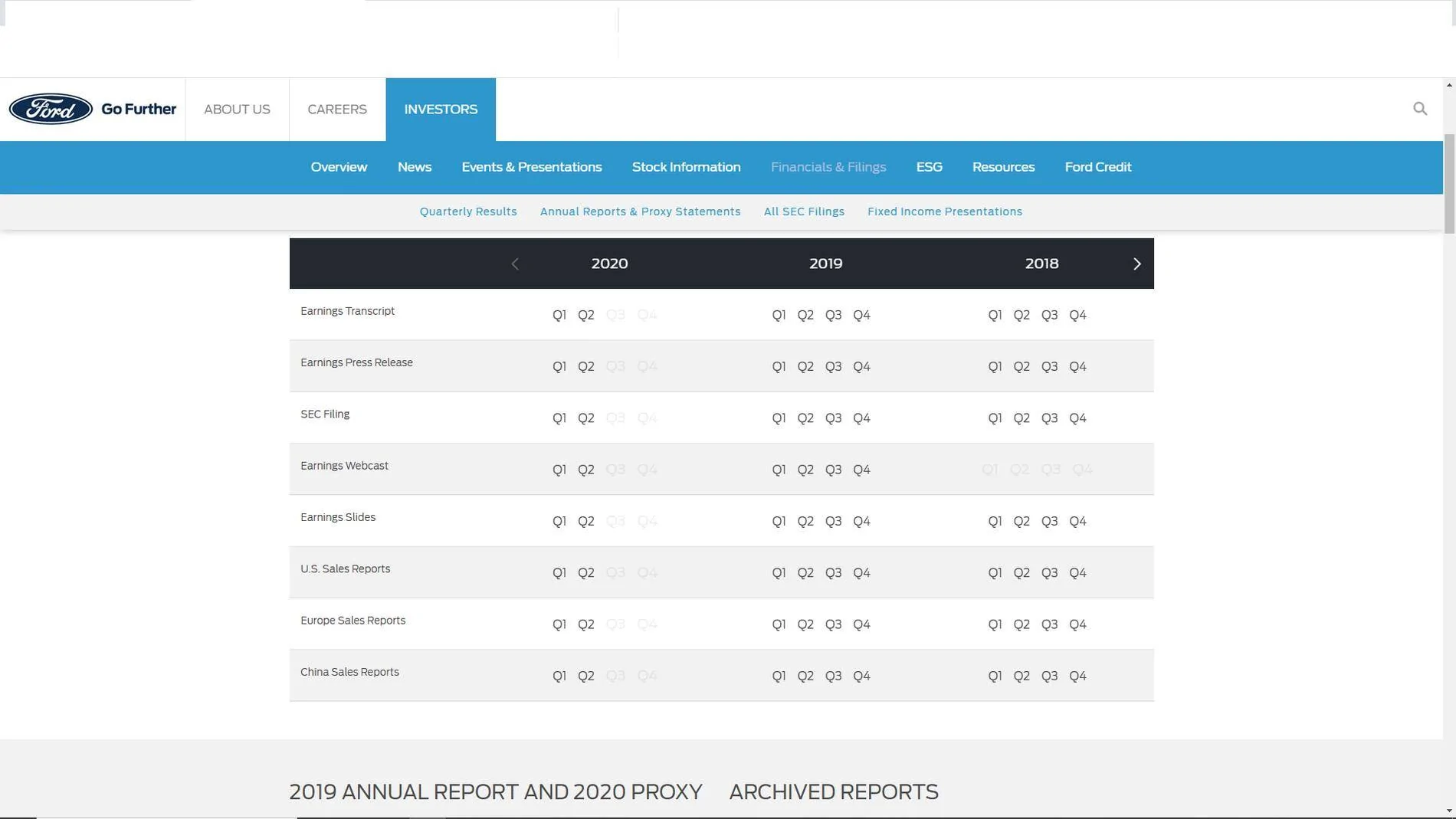The image size is (1456, 819).
Task: Open 2019 Q1 Europe Sales Reports
Action: coord(779,624)
